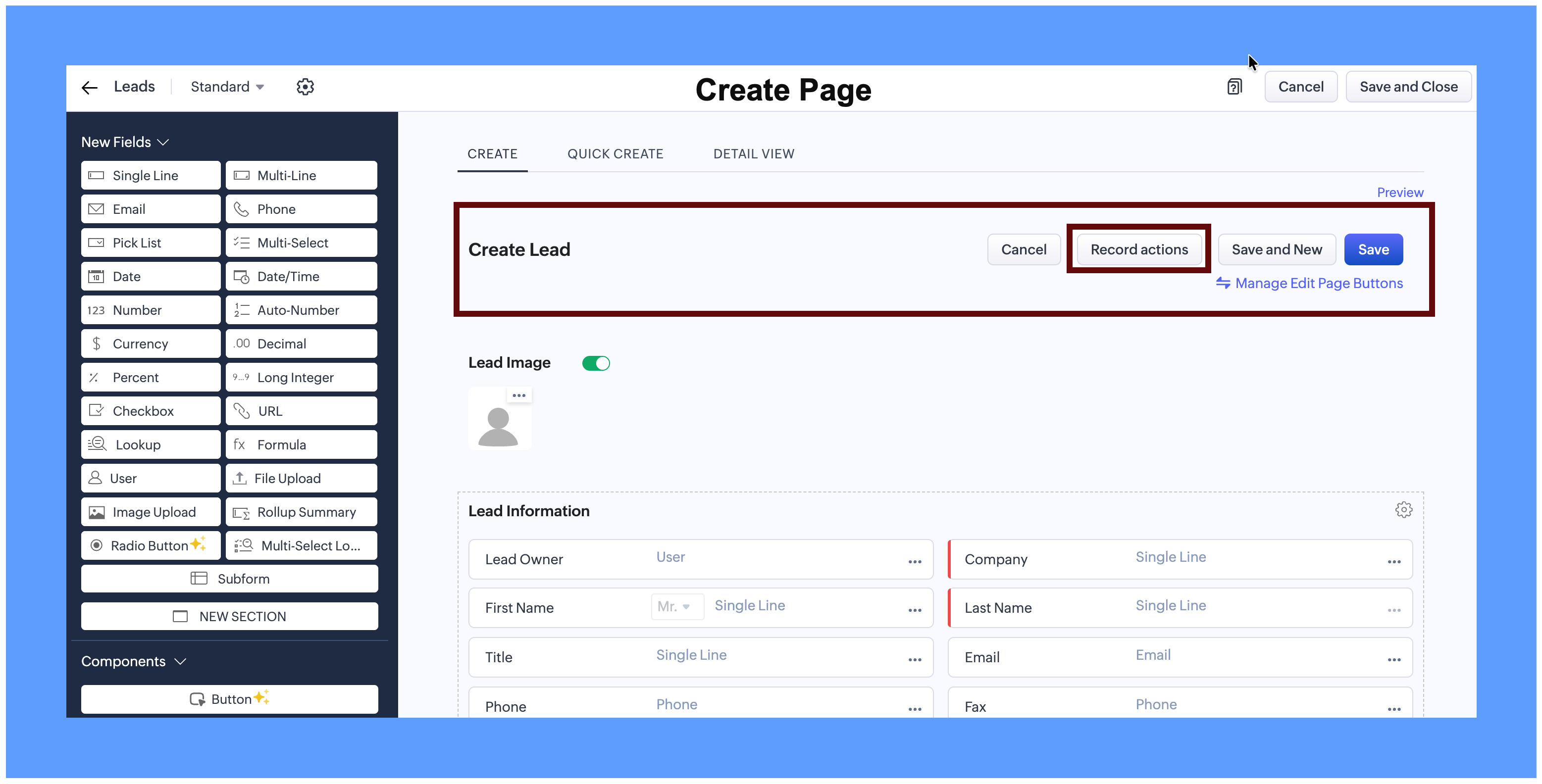
Task: Add an Image Upload field
Action: pyautogui.click(x=151, y=512)
